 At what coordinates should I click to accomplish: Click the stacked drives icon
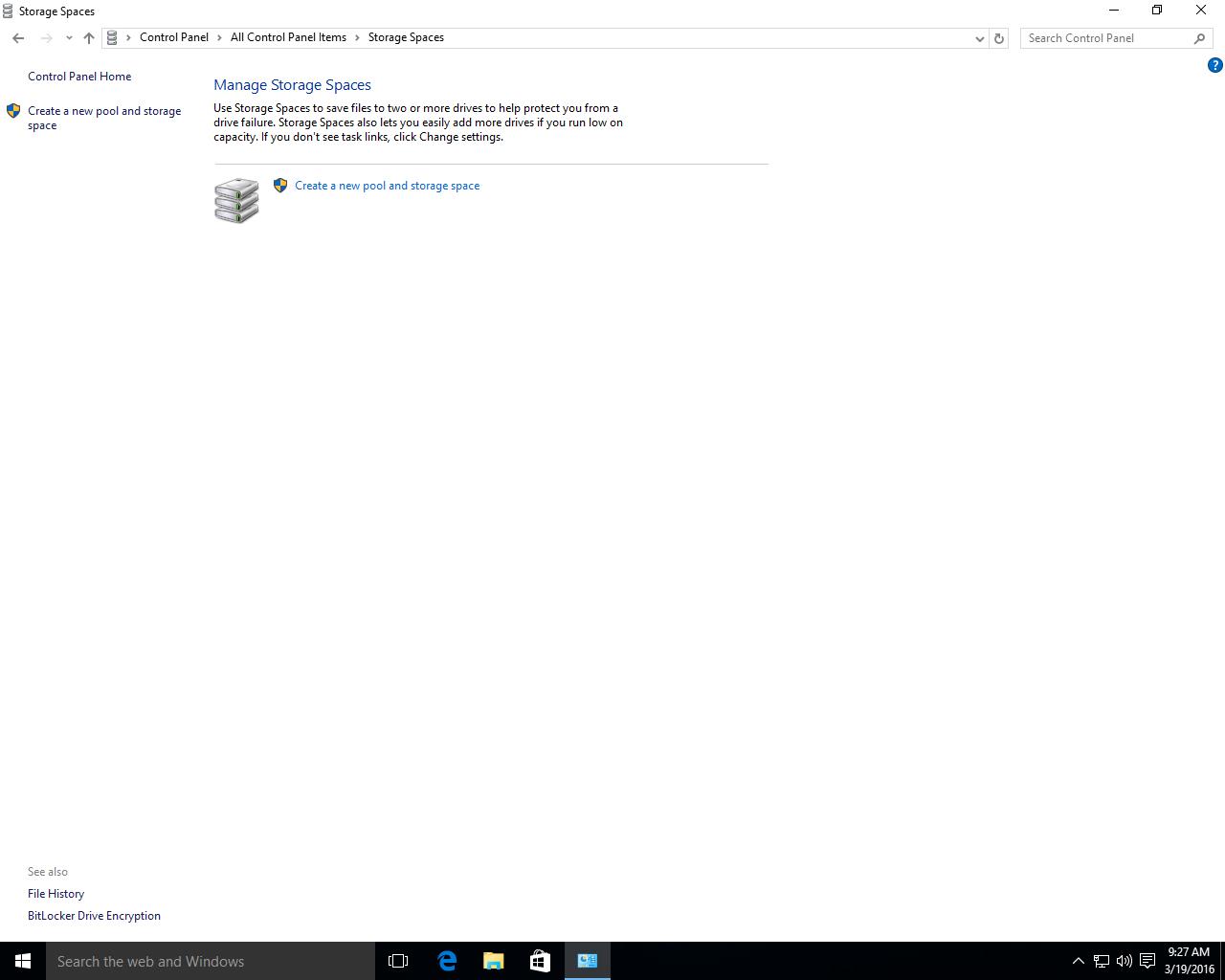pos(236,200)
